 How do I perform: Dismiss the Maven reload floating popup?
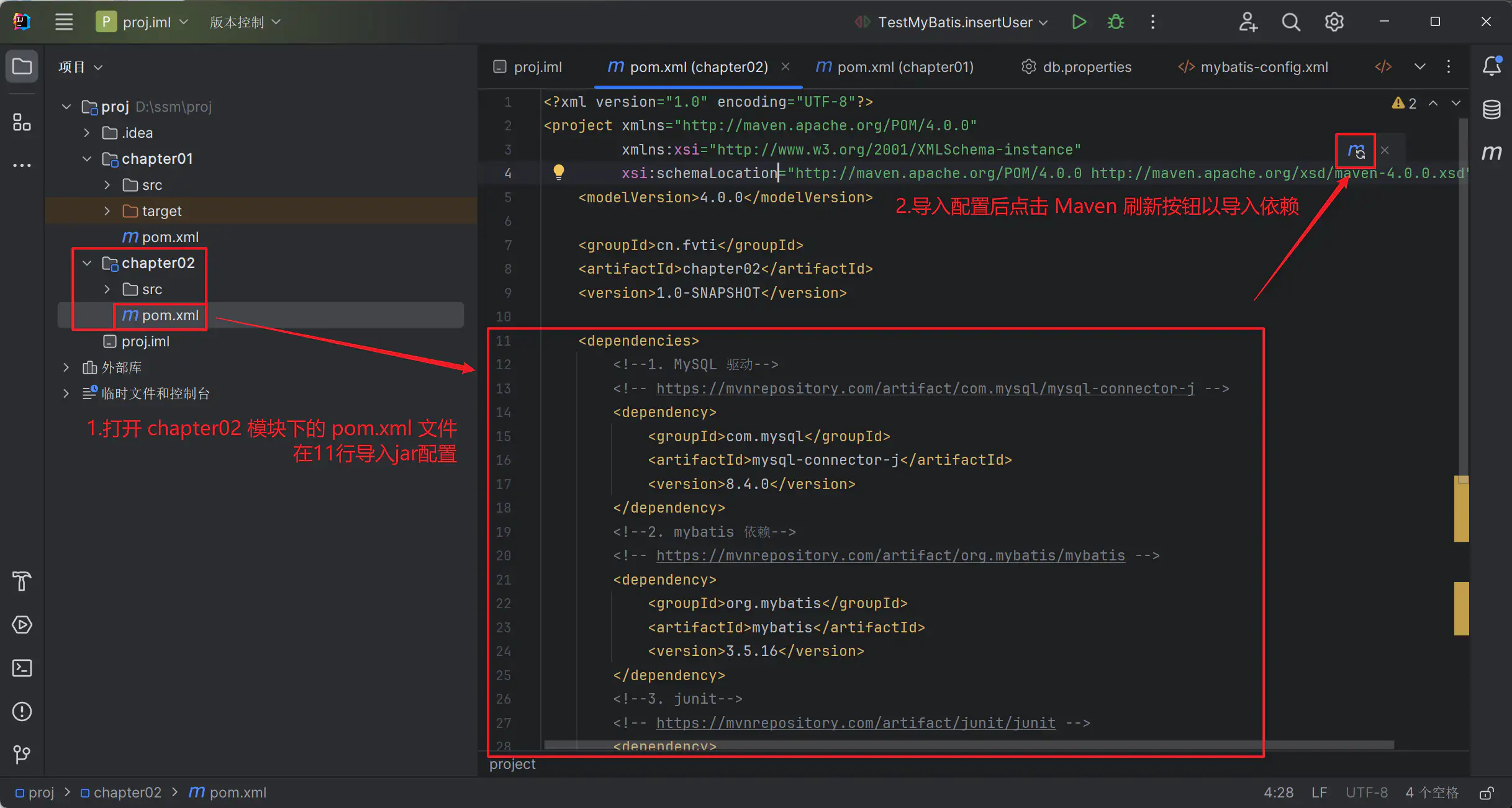tap(1385, 150)
